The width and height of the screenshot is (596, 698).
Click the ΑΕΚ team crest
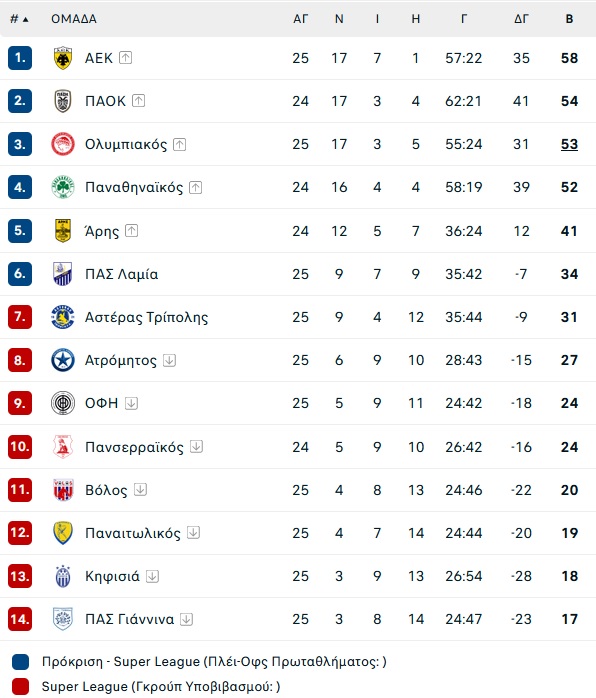(63, 58)
